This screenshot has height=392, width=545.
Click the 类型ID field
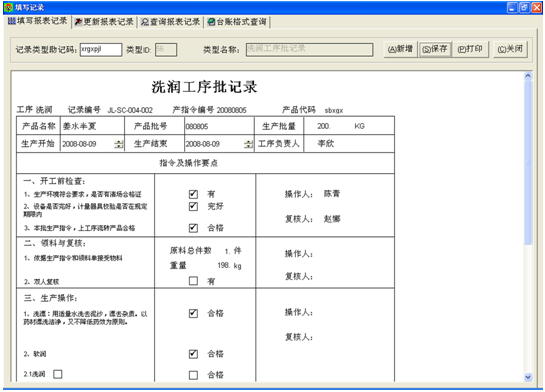[x=166, y=50]
